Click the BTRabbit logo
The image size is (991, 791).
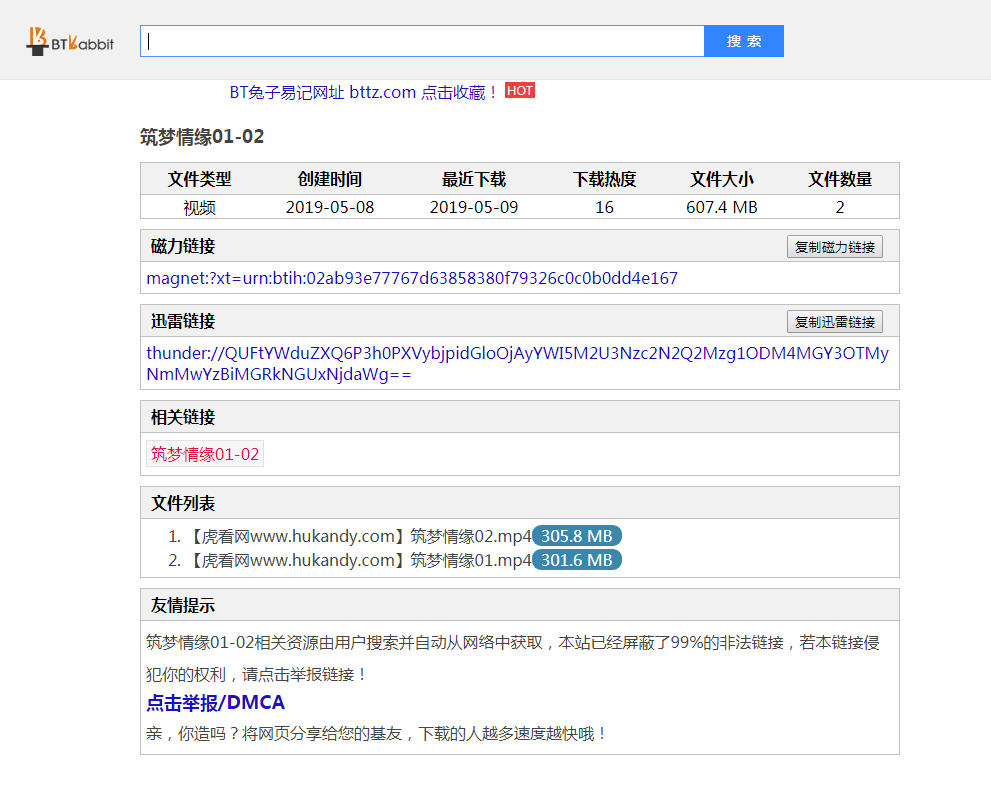(70, 41)
